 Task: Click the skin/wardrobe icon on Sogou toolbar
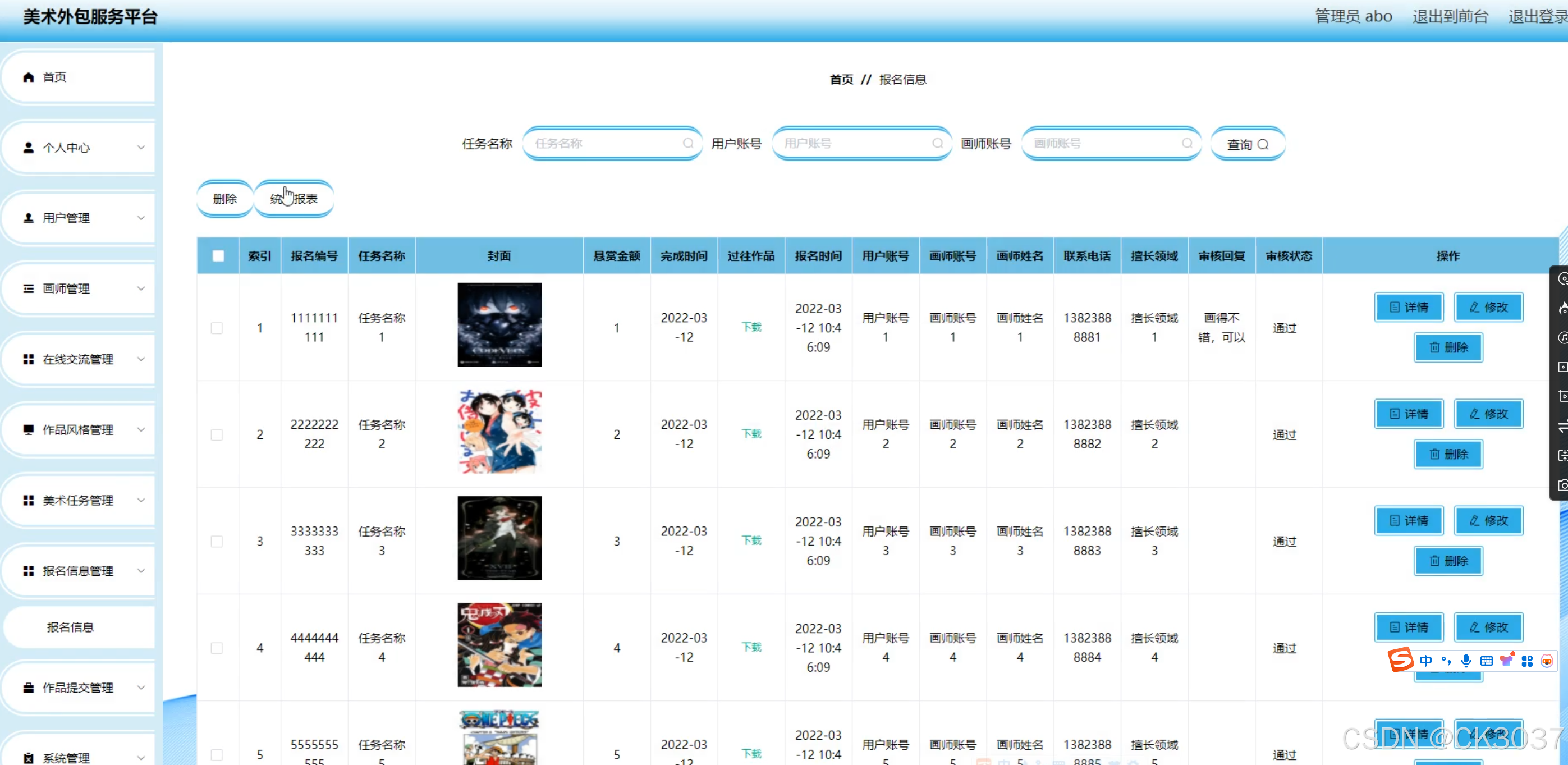(1508, 660)
